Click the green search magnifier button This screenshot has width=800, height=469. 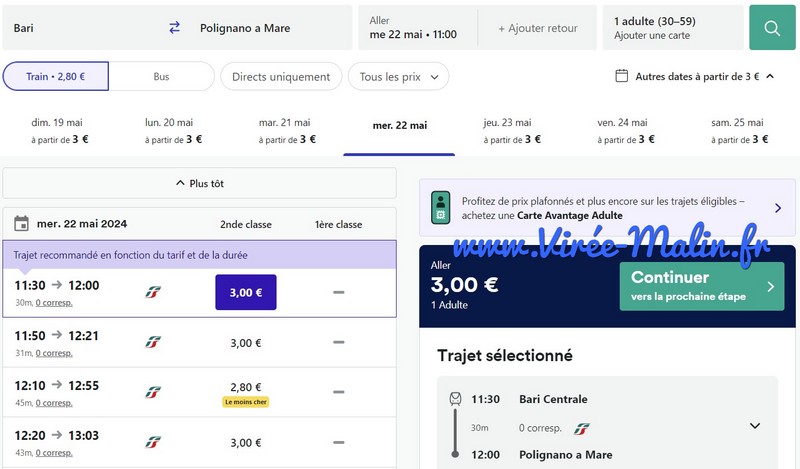(x=772, y=28)
